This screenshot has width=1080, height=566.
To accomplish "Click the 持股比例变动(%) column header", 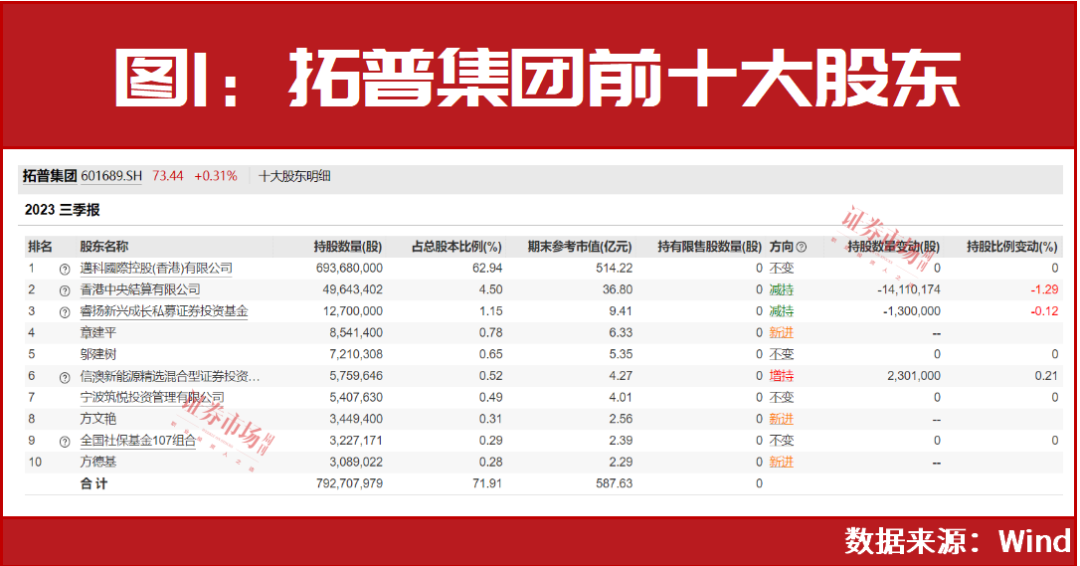I will point(1011,247).
